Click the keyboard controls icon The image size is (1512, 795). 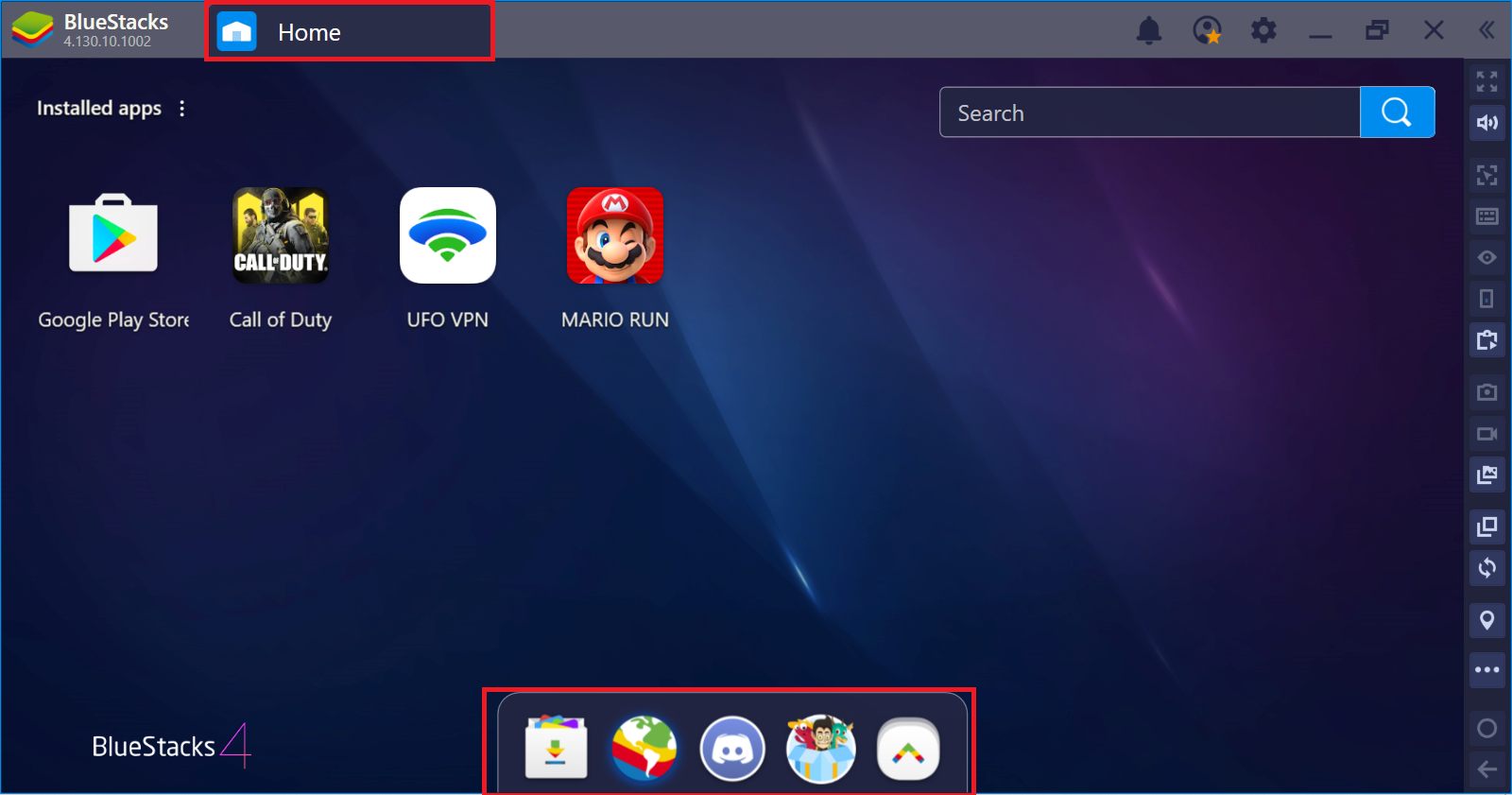pos(1486,216)
